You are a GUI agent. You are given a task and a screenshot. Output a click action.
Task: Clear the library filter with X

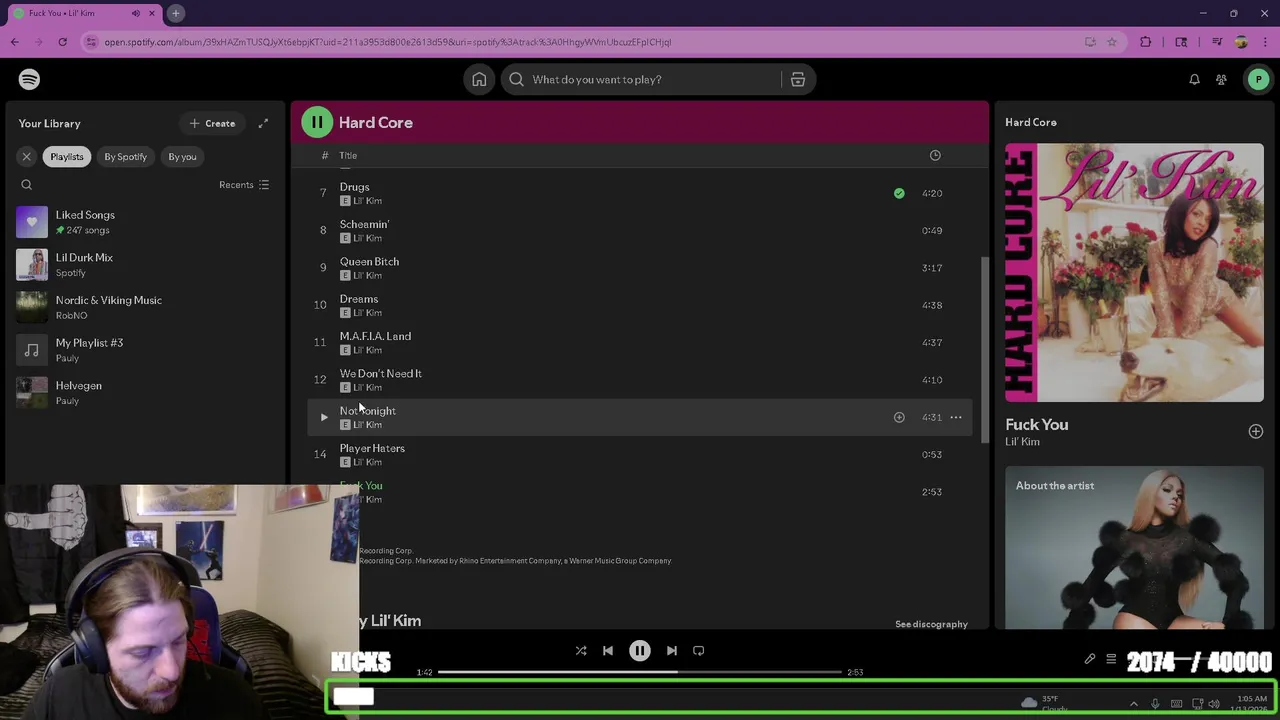click(27, 157)
